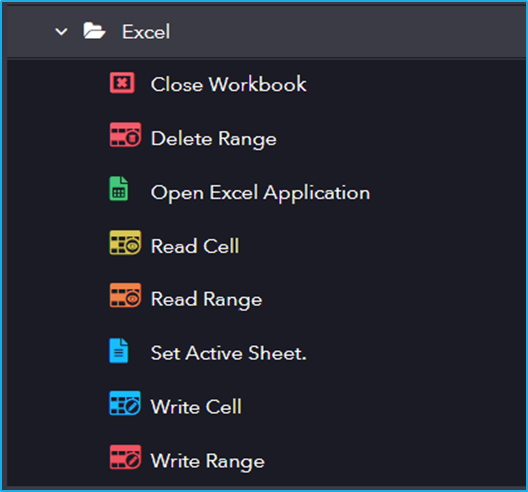
Task: Pick the Read Cell activity text
Action: click(195, 246)
